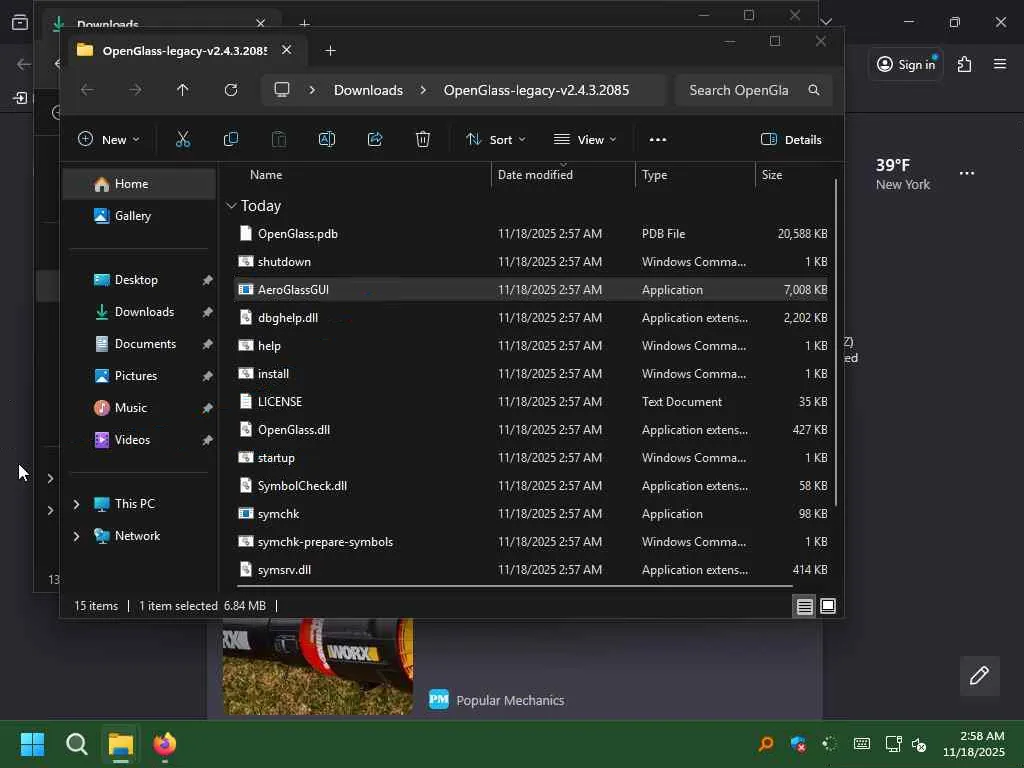Select symchk-prepare-symbols file
The height and width of the screenshot is (768, 1024).
(530, 542)
